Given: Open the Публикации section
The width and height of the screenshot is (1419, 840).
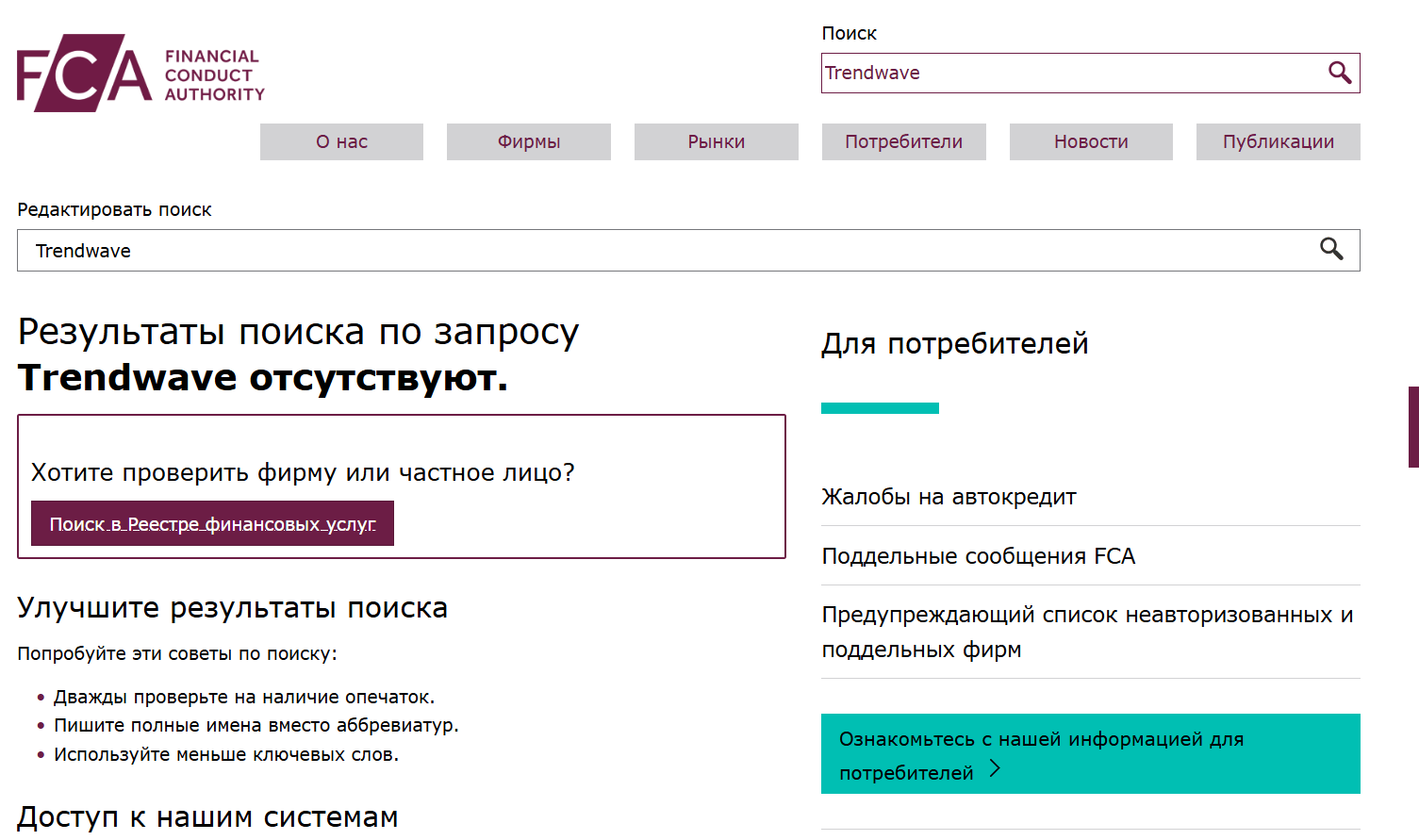Looking at the screenshot, I should [x=1278, y=141].
